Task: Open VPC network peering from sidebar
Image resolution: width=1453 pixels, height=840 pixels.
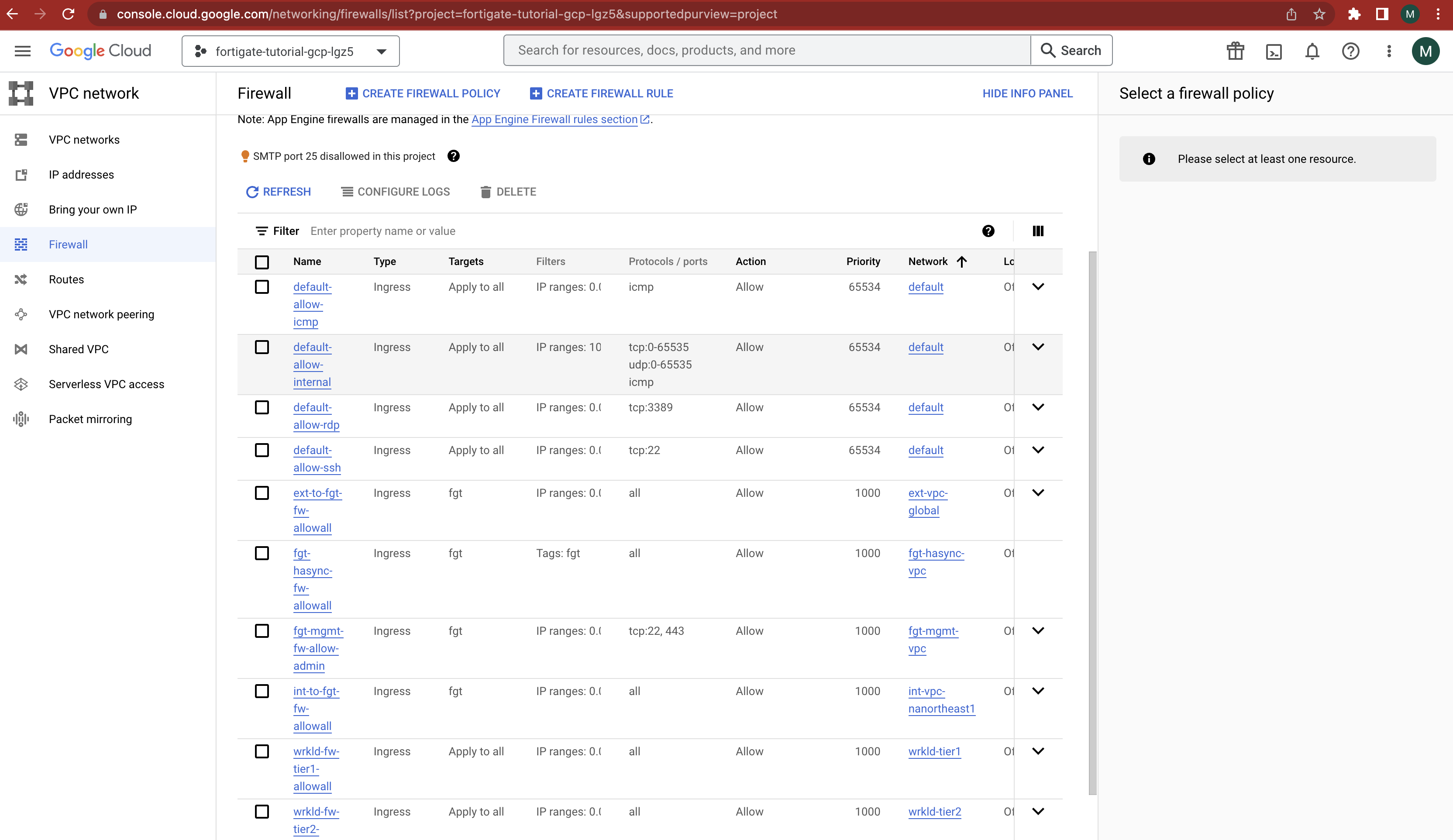Action: tap(100, 314)
